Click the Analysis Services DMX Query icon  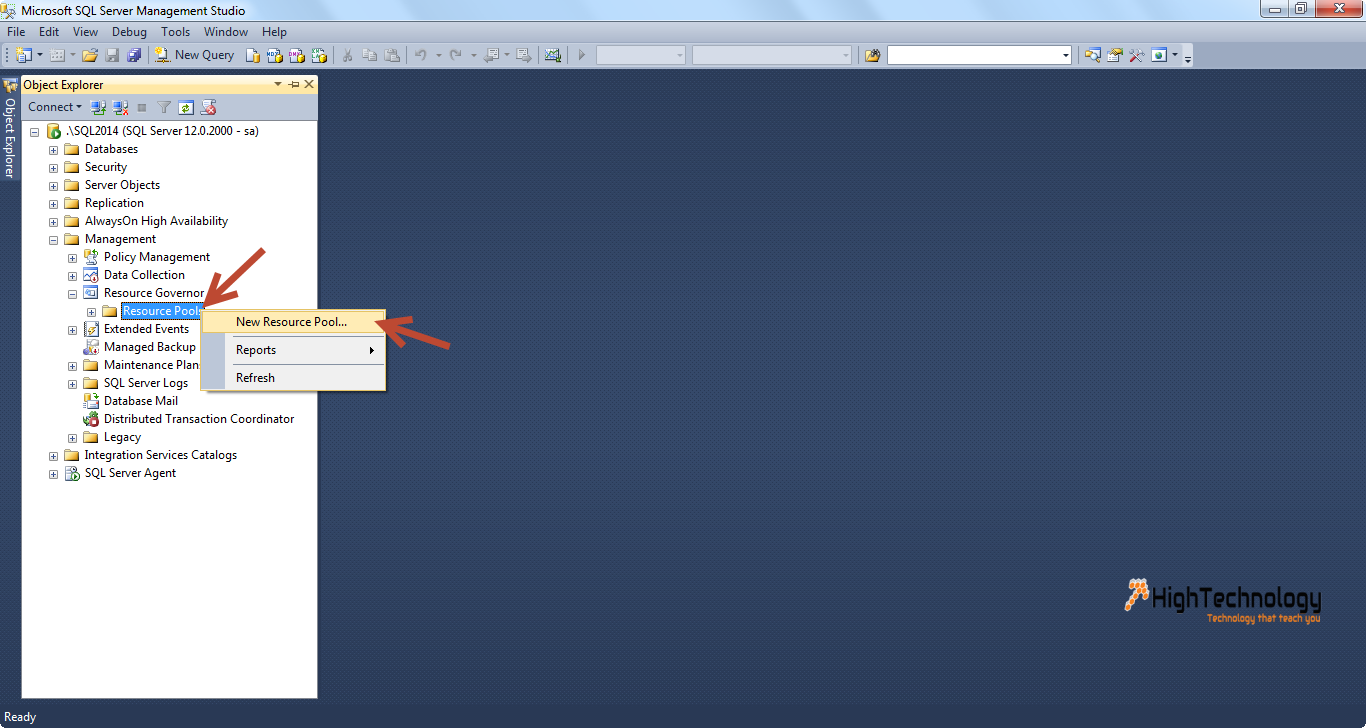[297, 55]
